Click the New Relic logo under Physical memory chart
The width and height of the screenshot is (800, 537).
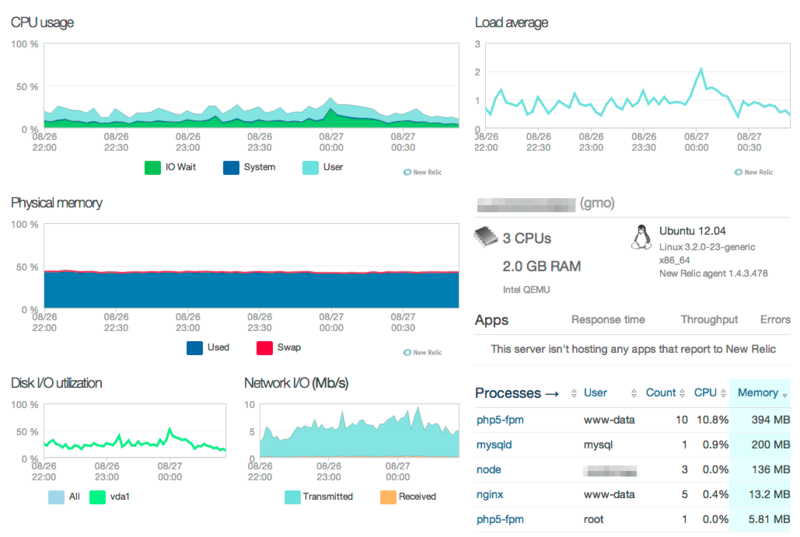tap(422, 352)
